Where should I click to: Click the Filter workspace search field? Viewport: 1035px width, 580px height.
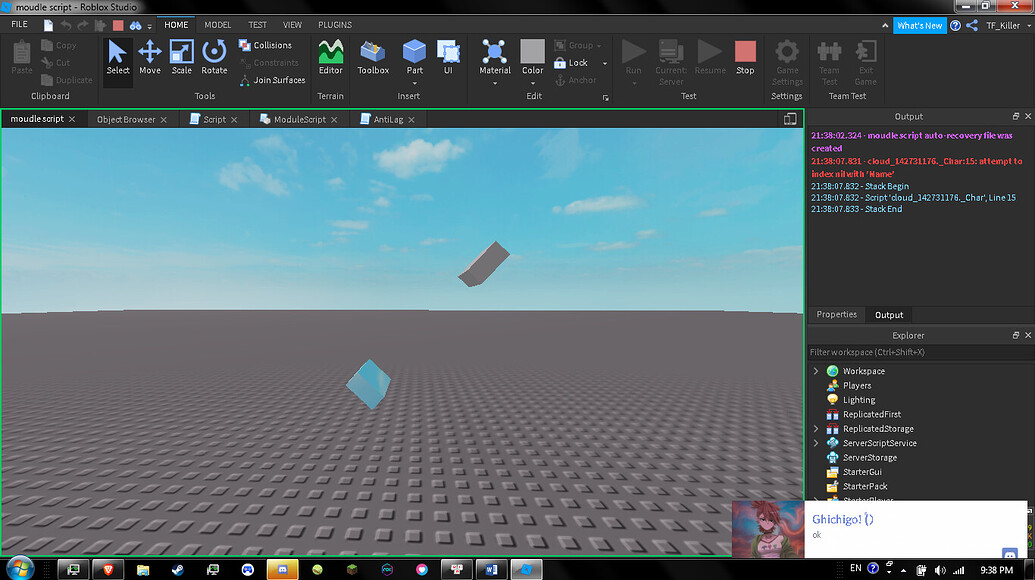pos(920,352)
